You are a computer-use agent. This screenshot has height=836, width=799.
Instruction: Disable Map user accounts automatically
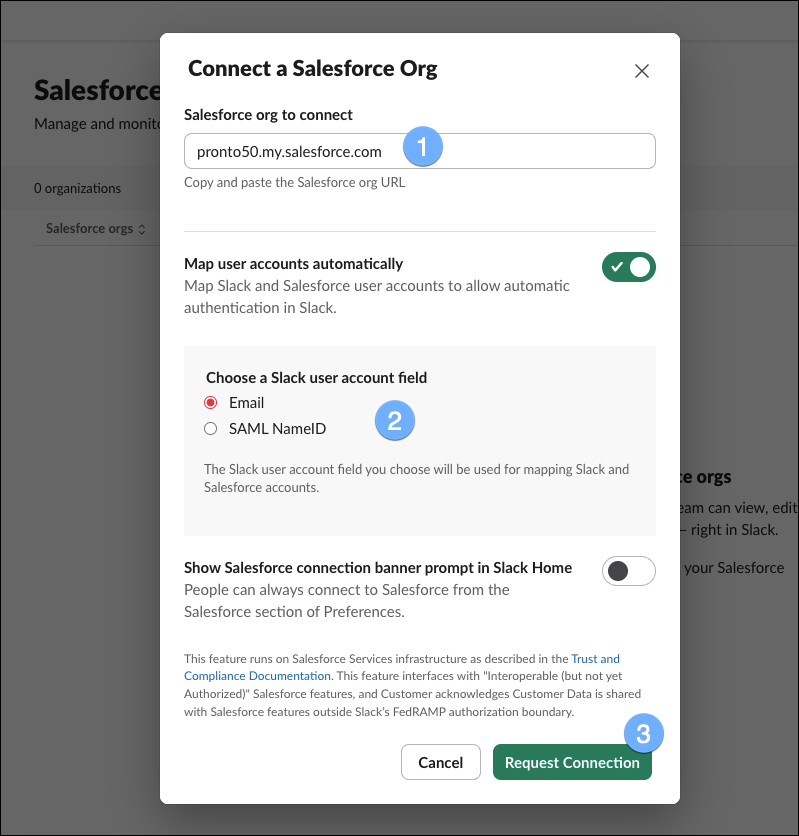(629, 267)
